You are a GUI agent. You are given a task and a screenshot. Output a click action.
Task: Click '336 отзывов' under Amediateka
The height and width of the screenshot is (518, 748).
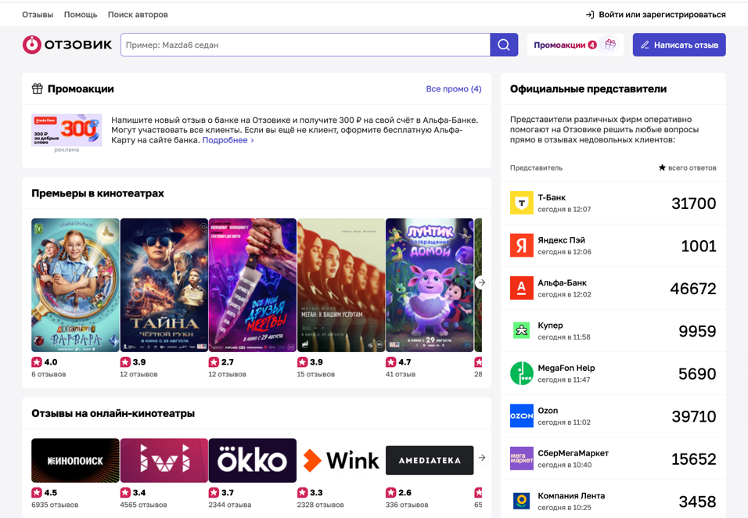coord(407,505)
